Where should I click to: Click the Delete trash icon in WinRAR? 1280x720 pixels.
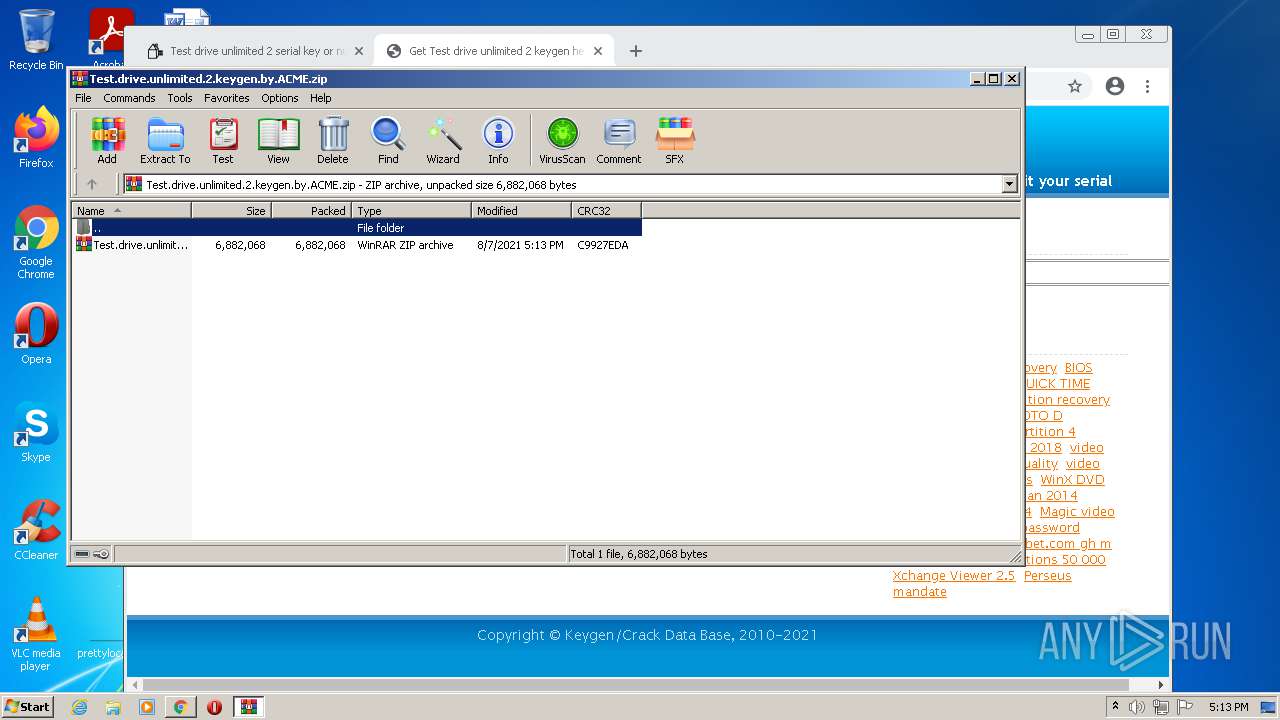pyautogui.click(x=333, y=140)
